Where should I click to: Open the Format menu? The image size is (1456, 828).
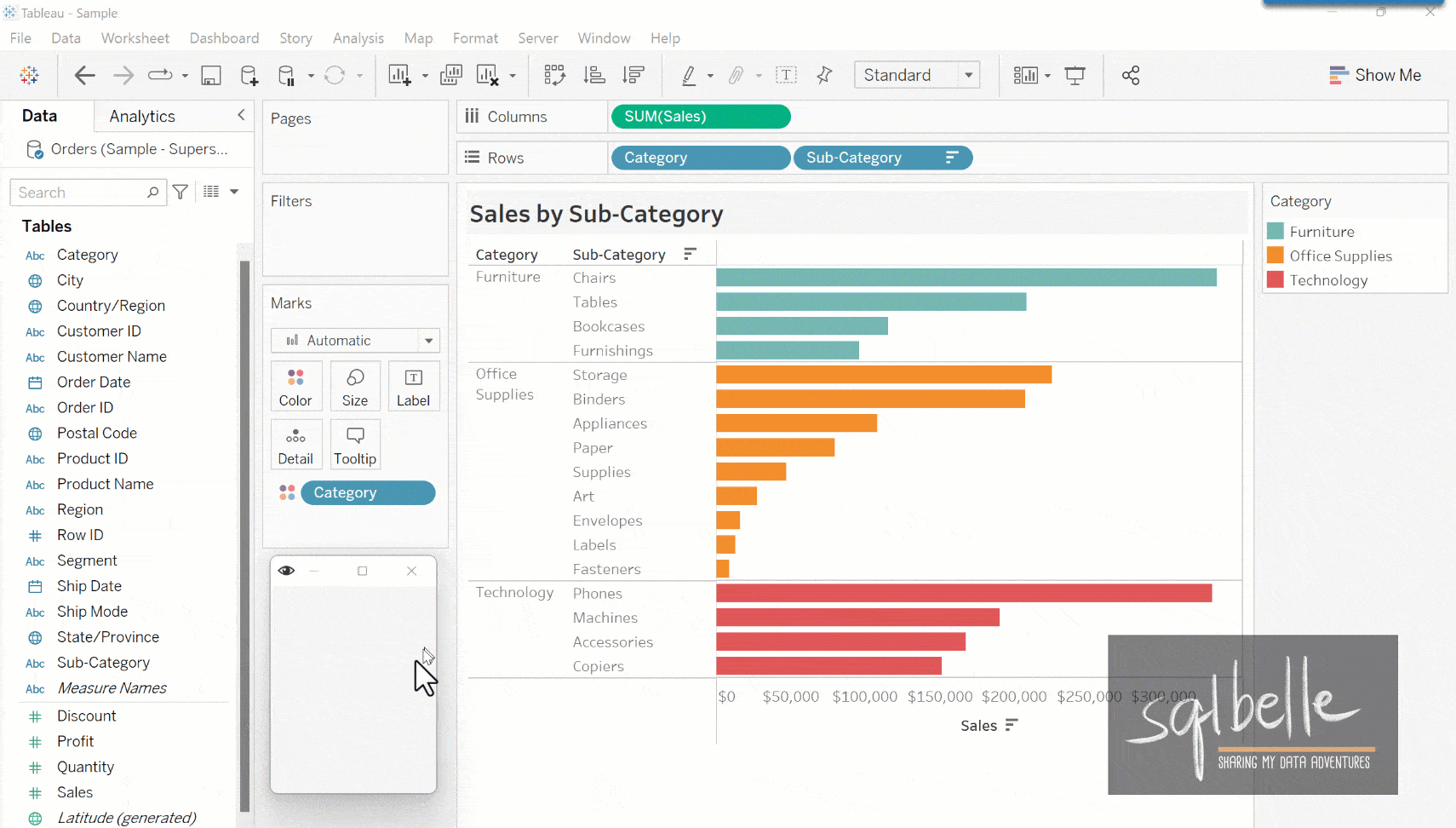coord(475,38)
